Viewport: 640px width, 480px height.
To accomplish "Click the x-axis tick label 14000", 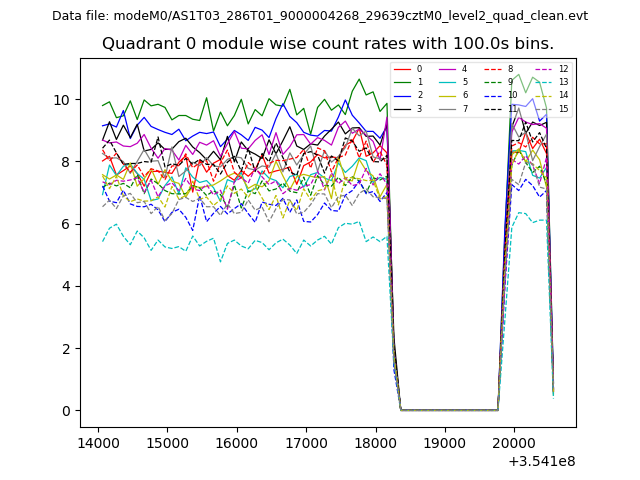I will tap(97, 442).
